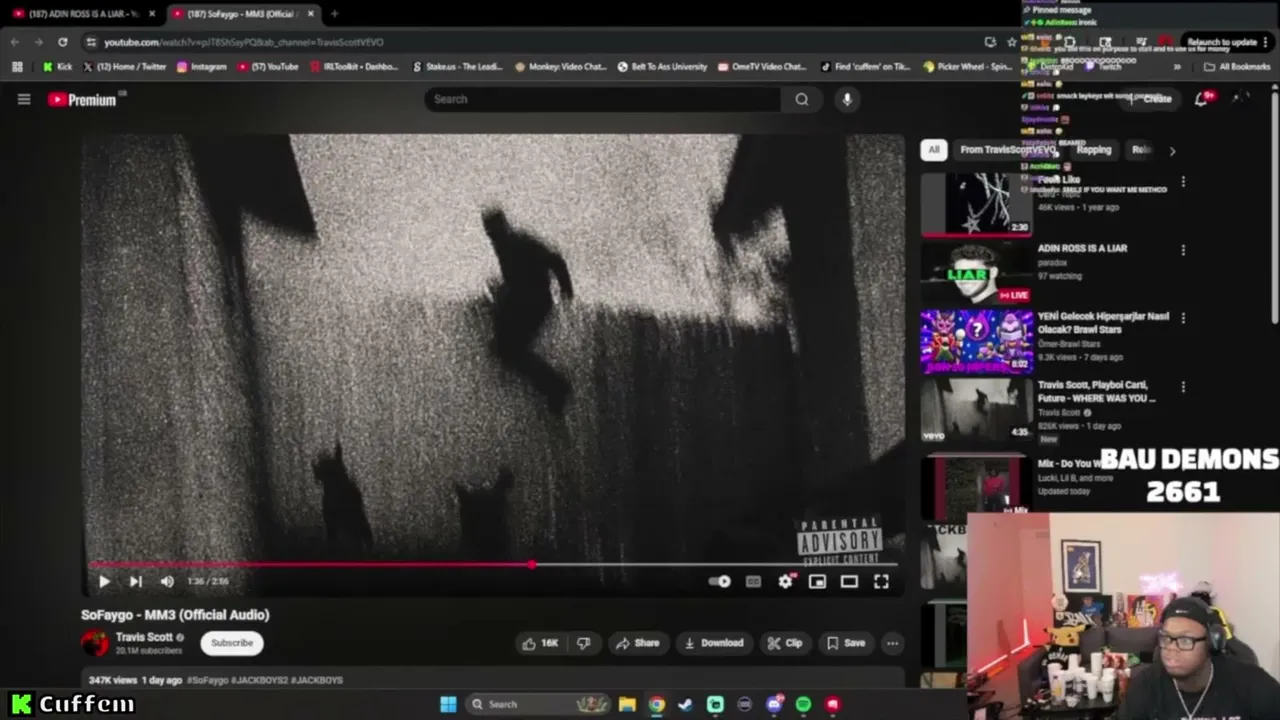The image size is (1280, 720).
Task: Open WHERE WAS YOU video thumbnail
Action: [x=976, y=409]
